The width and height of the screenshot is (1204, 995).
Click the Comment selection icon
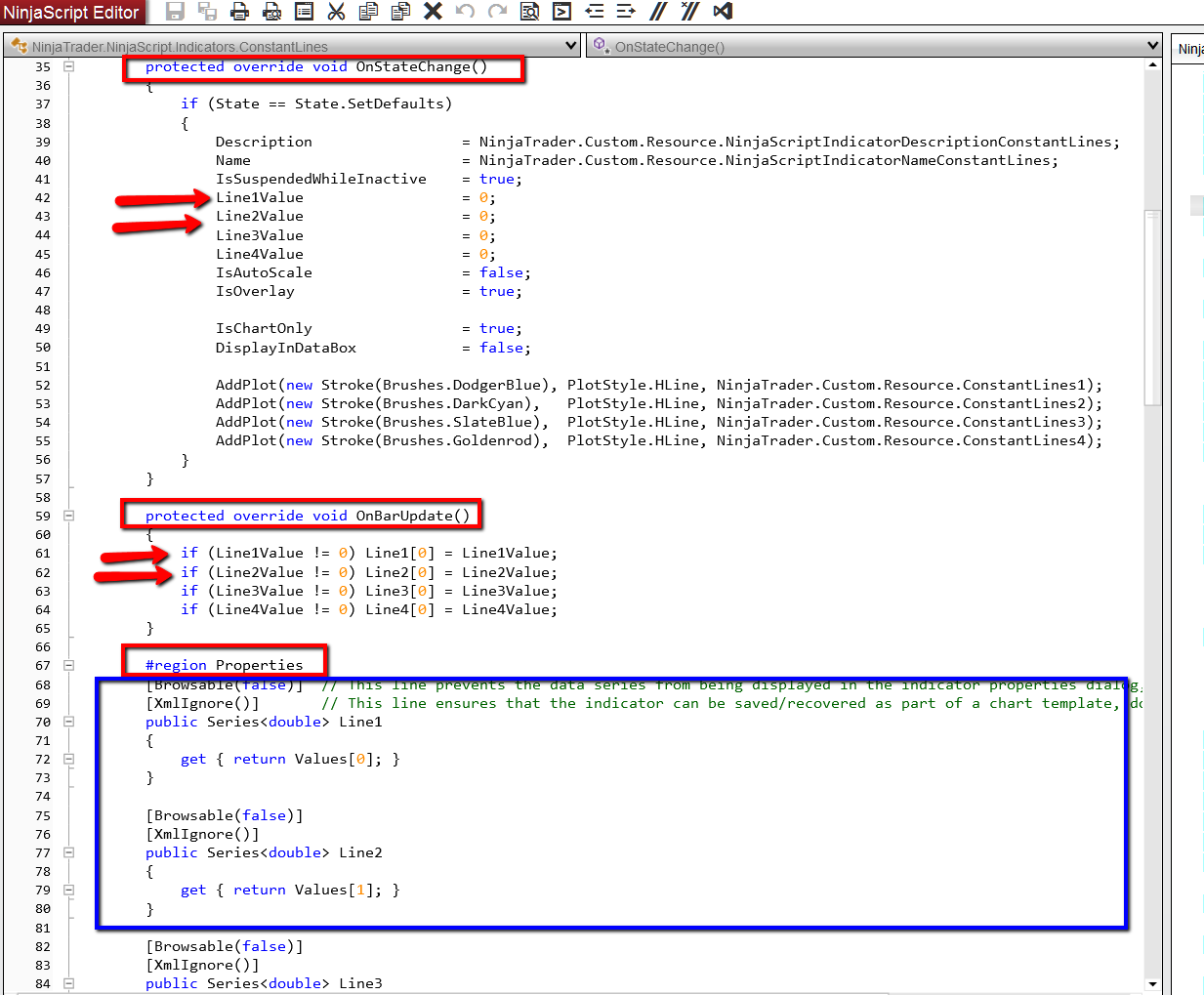tap(658, 11)
